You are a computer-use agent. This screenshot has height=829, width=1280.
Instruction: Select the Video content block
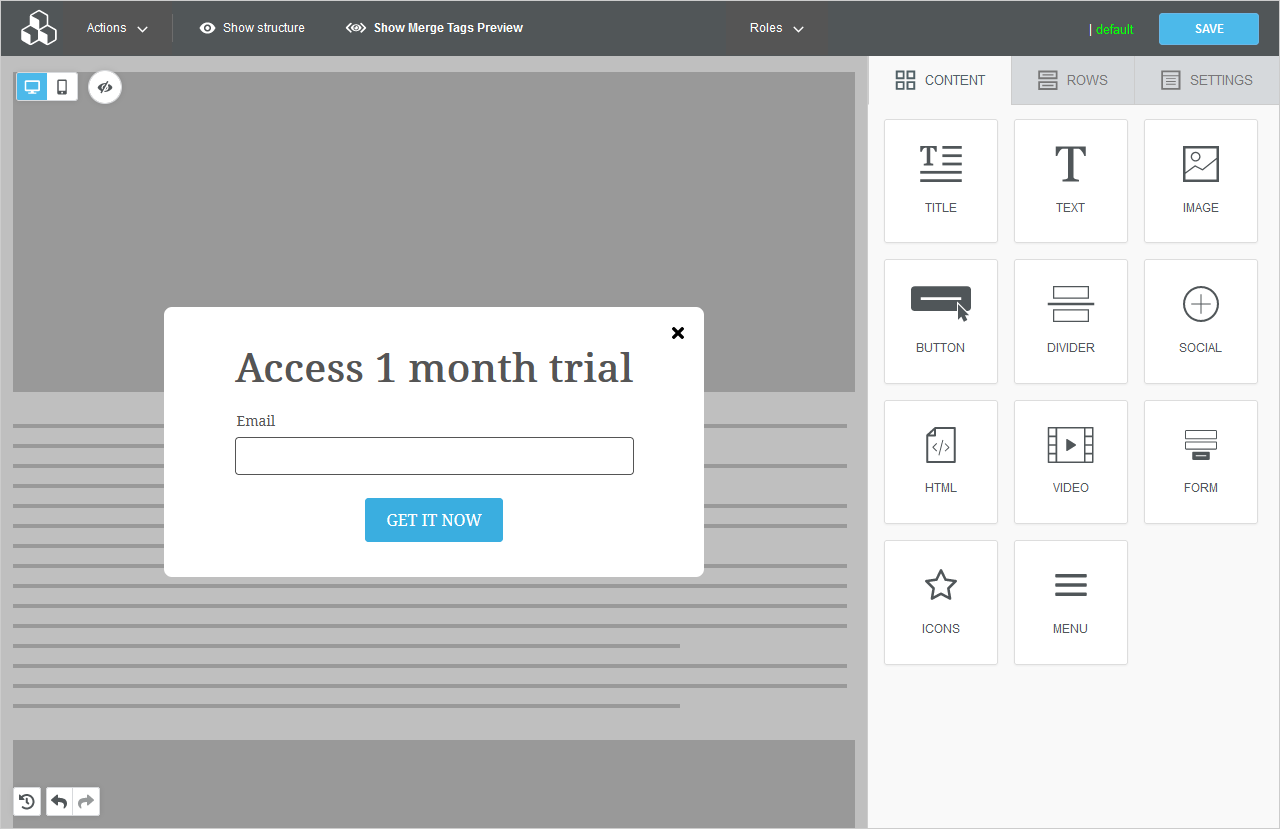pos(1070,461)
